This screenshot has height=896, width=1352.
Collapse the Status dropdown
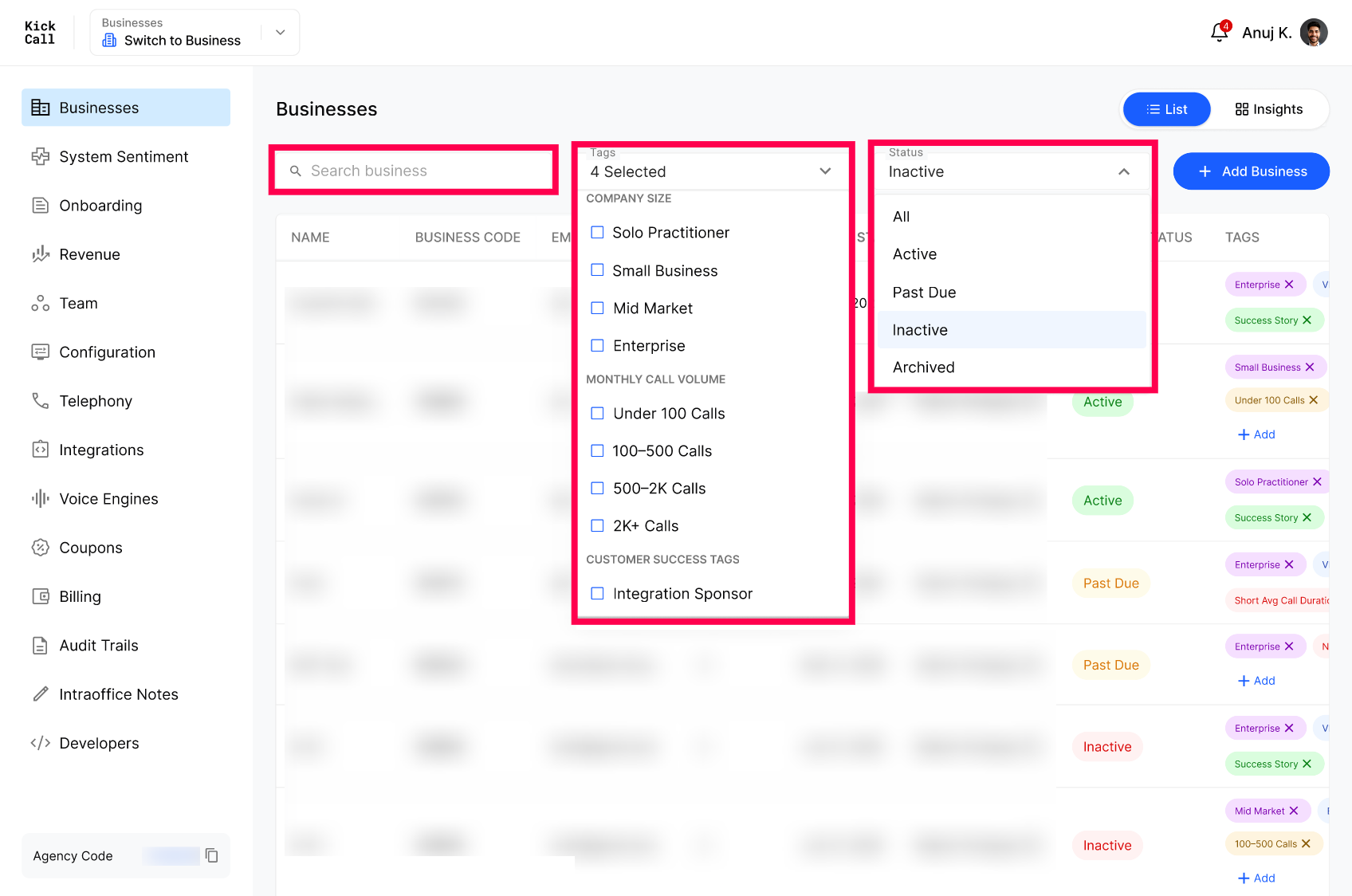(1124, 171)
